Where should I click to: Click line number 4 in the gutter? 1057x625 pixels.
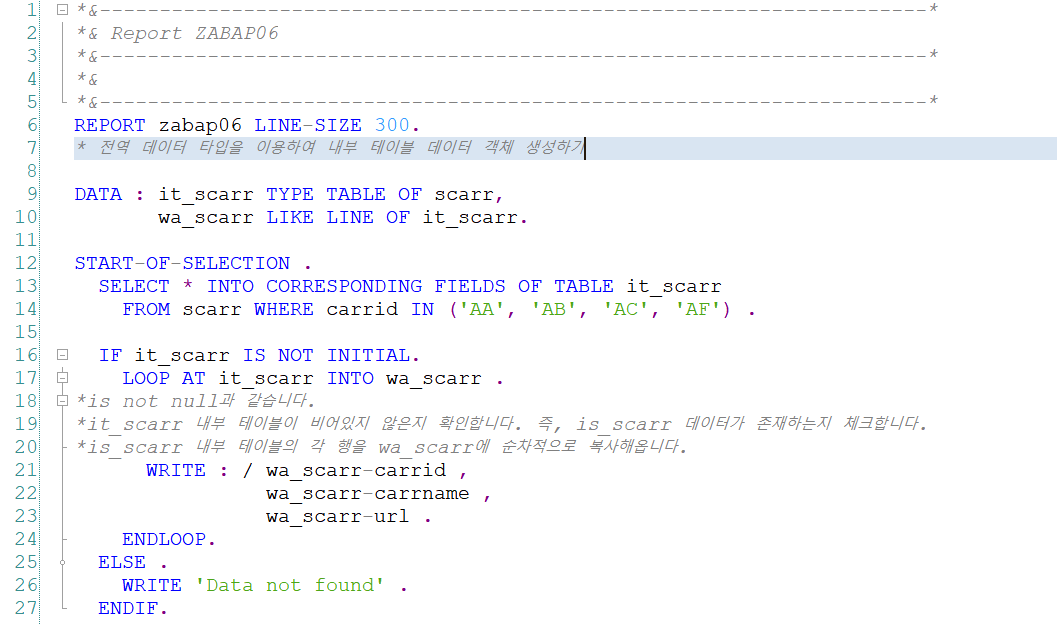(32, 79)
